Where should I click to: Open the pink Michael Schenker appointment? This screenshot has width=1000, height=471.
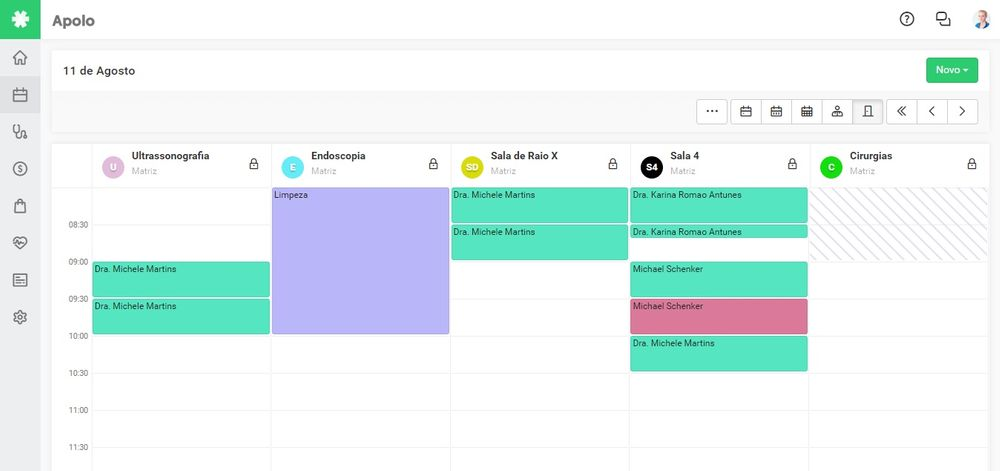(718, 316)
